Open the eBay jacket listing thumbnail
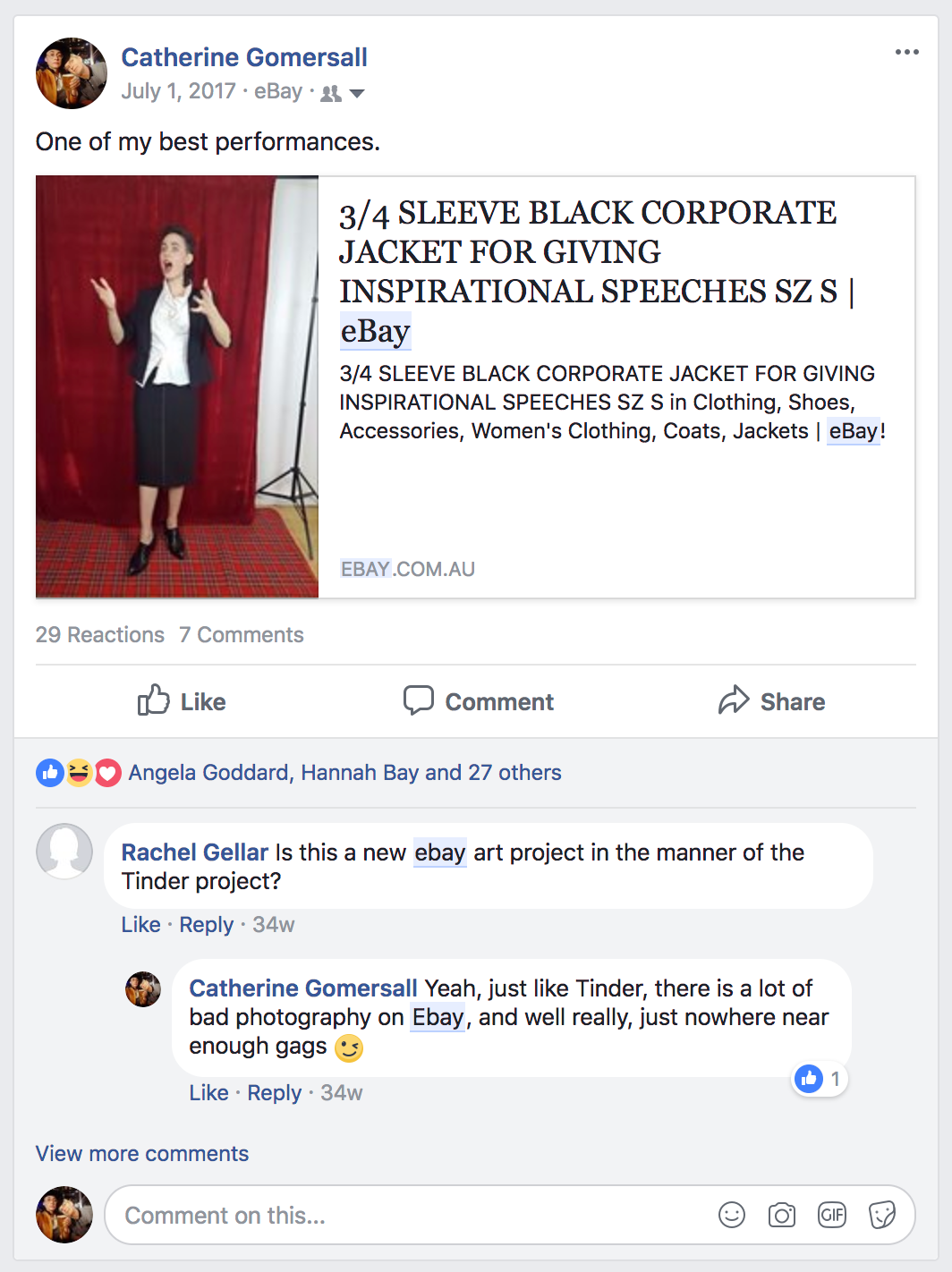952x1272 pixels. click(x=177, y=386)
